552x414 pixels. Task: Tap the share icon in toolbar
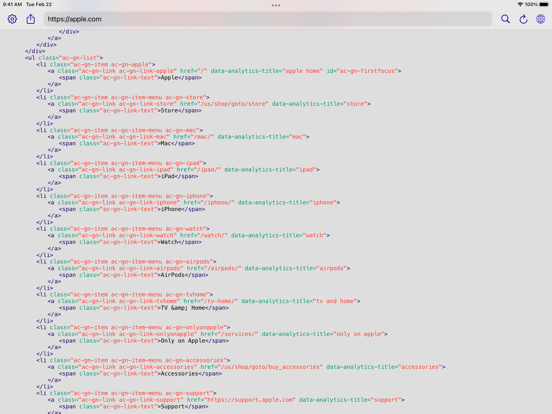[31, 19]
